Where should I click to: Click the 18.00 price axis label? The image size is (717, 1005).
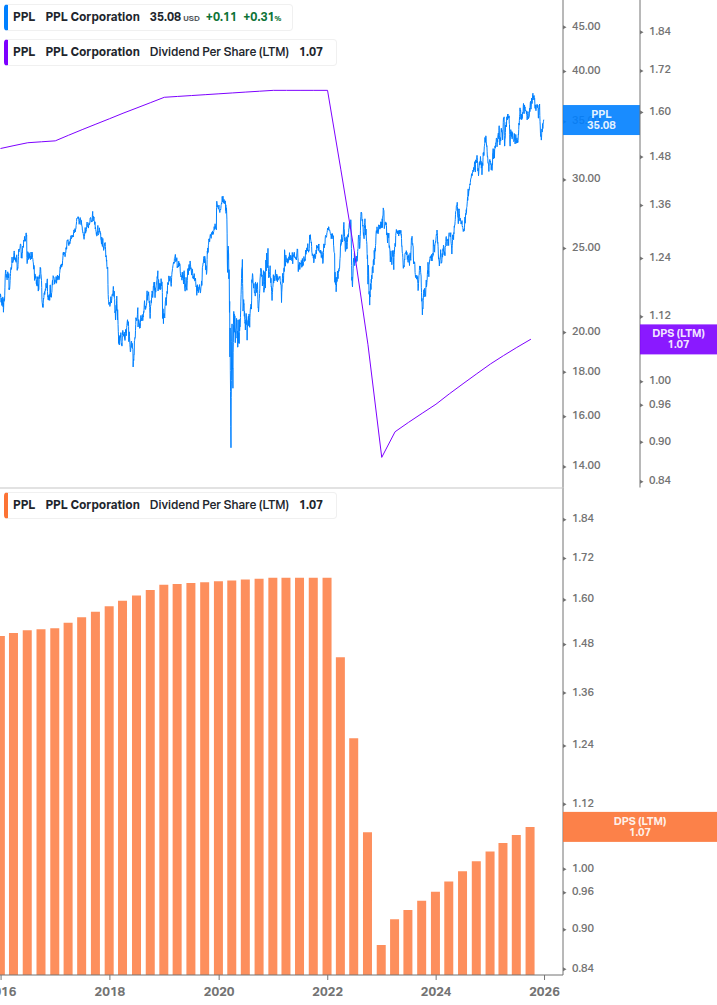point(586,371)
